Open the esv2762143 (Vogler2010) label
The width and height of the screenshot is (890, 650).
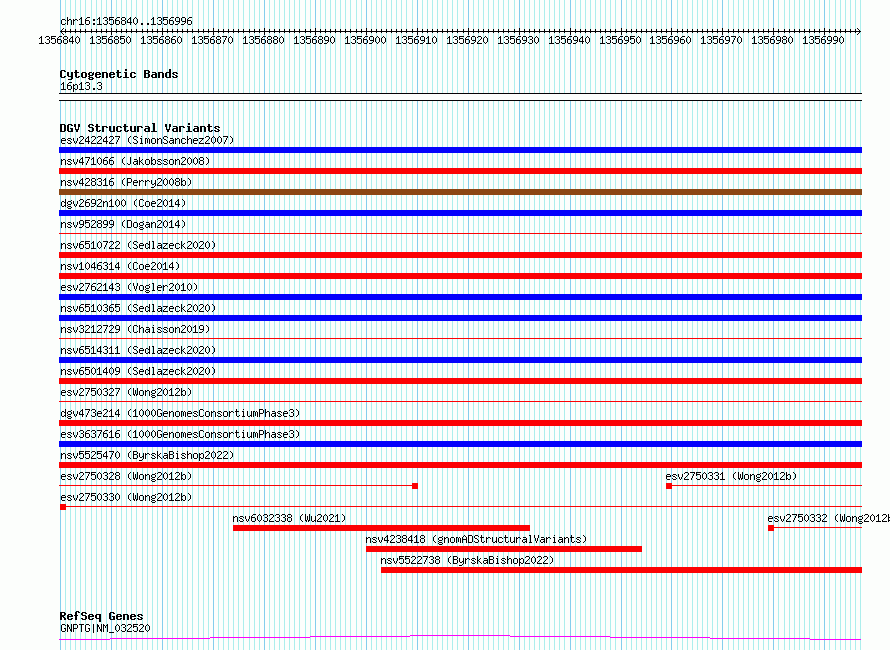(x=129, y=287)
